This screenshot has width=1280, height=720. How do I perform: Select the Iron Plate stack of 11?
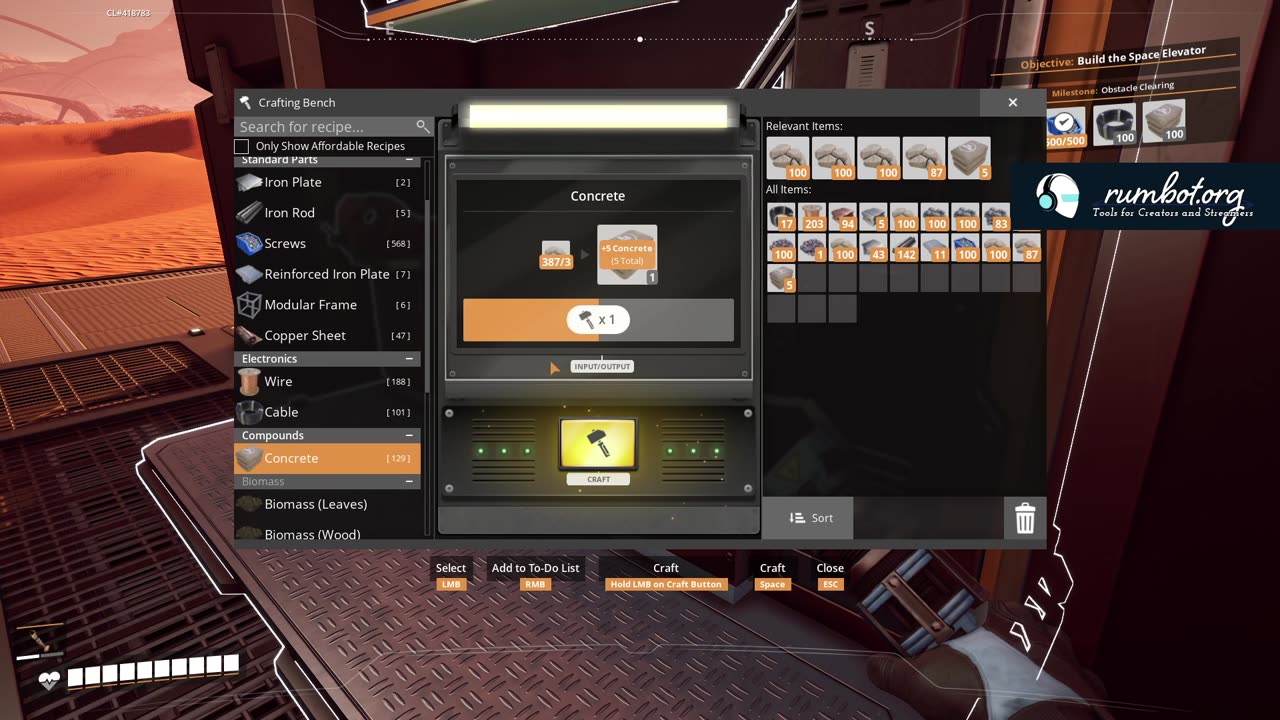click(x=935, y=248)
